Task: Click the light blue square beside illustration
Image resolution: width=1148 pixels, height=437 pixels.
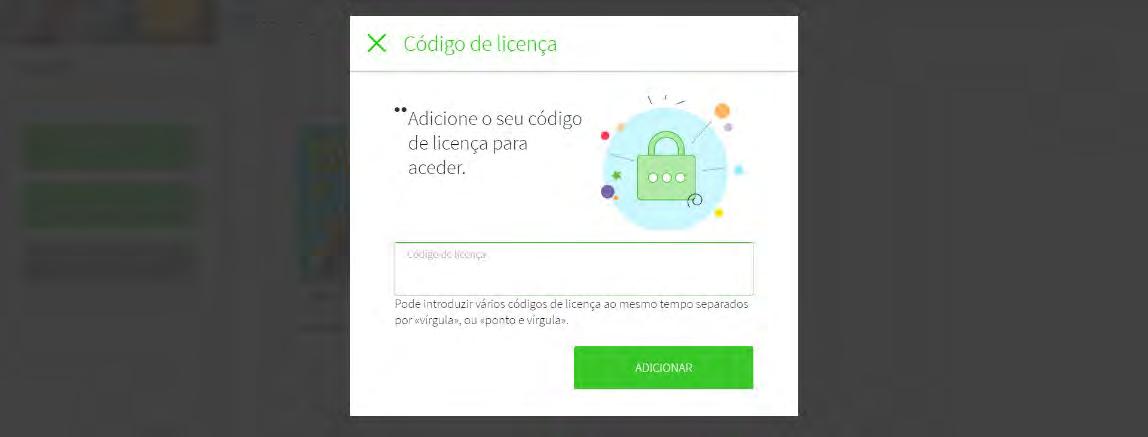Action: click(739, 170)
